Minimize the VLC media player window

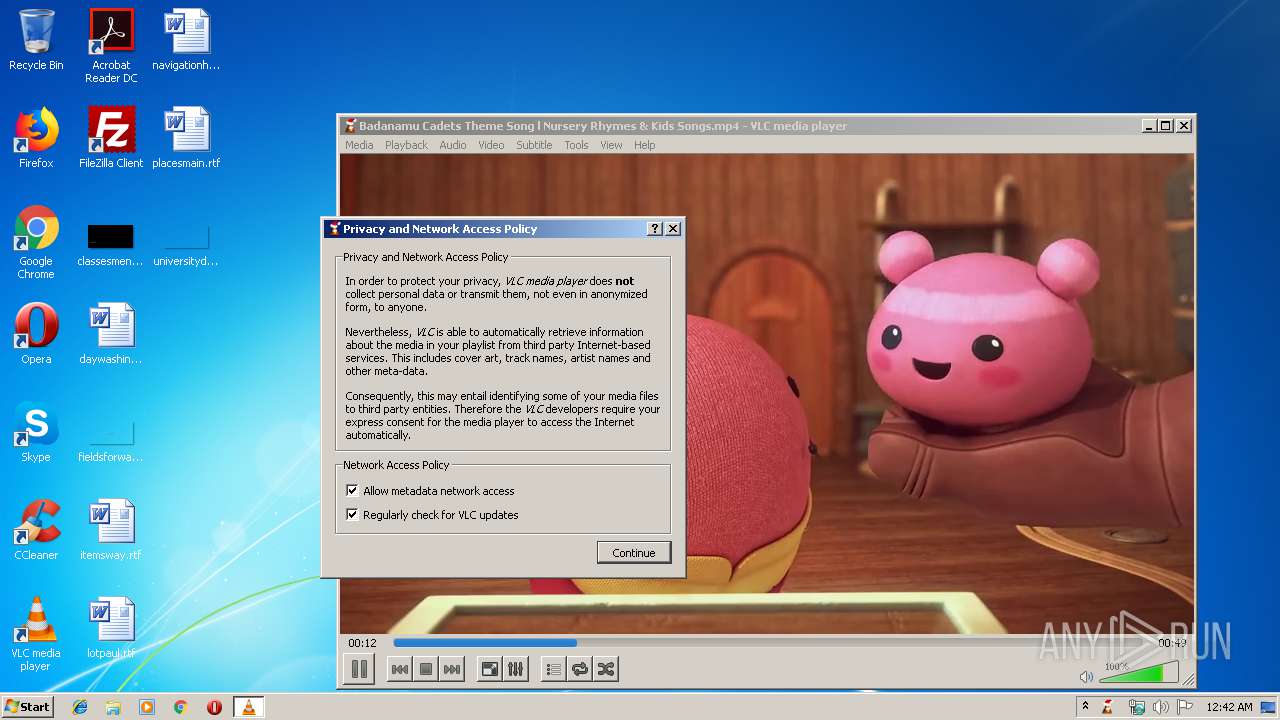click(x=1149, y=126)
